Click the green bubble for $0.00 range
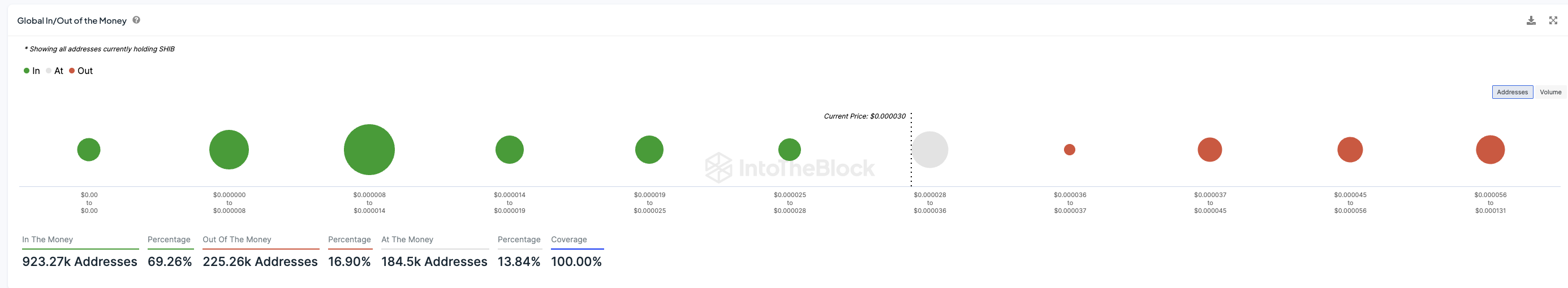This screenshot has width=1568, height=288. [89, 150]
